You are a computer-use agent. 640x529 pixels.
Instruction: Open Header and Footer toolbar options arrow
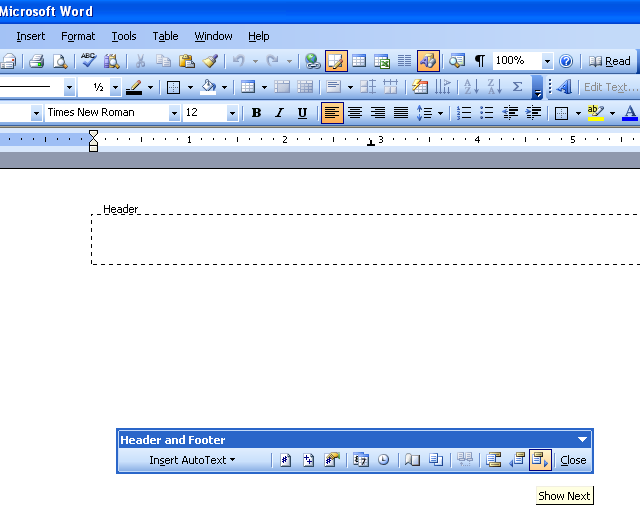coord(582,440)
